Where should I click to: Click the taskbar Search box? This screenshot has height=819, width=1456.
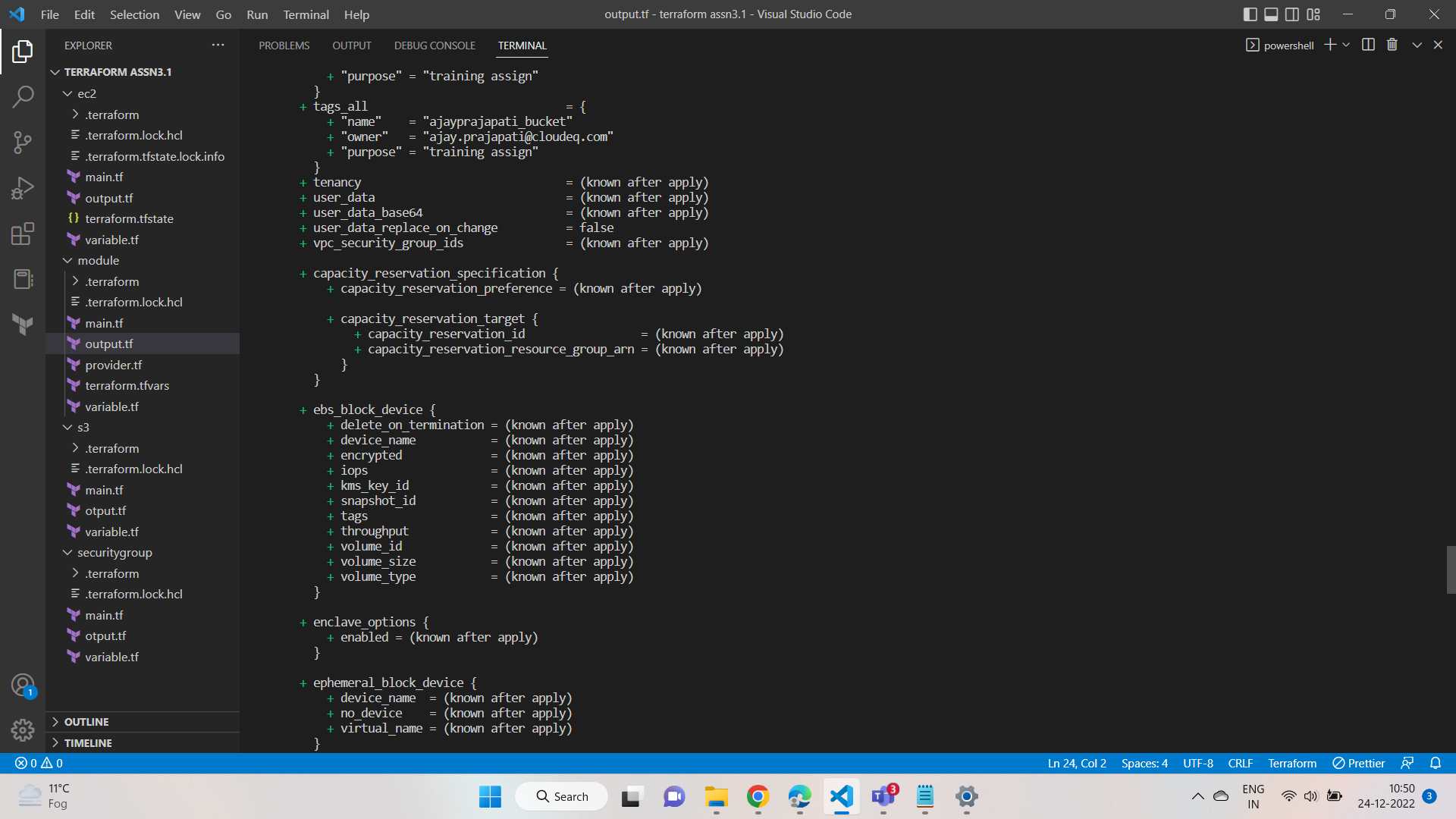[562, 796]
